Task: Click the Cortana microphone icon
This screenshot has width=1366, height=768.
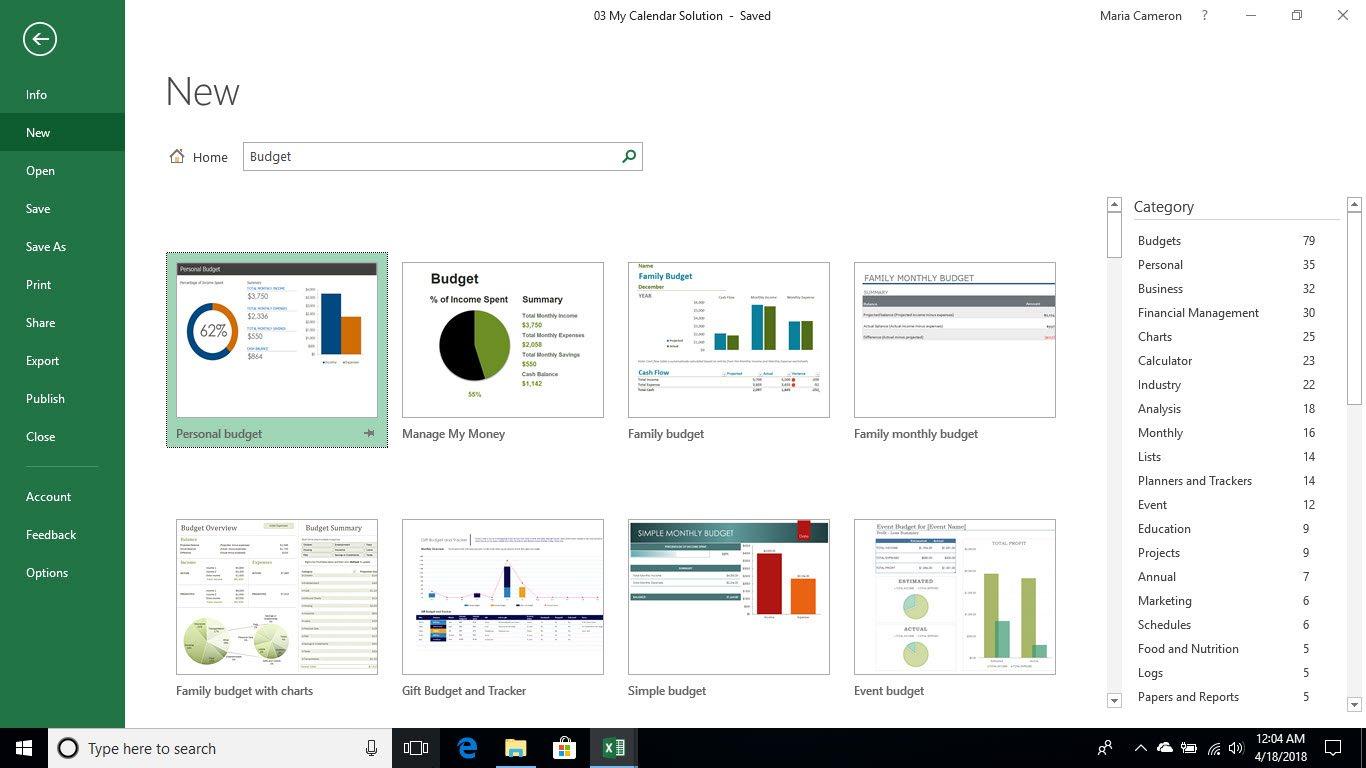Action: [372, 748]
